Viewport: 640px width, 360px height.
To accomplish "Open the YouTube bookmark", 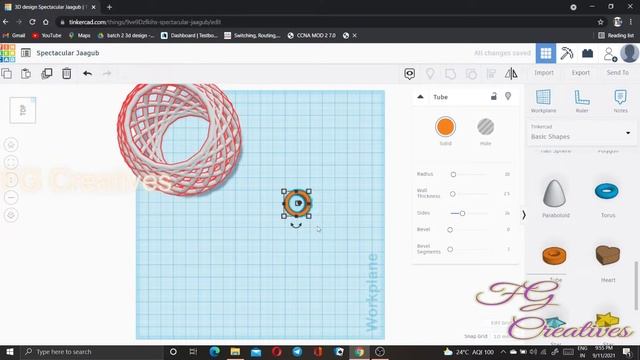I will (x=47, y=36).
